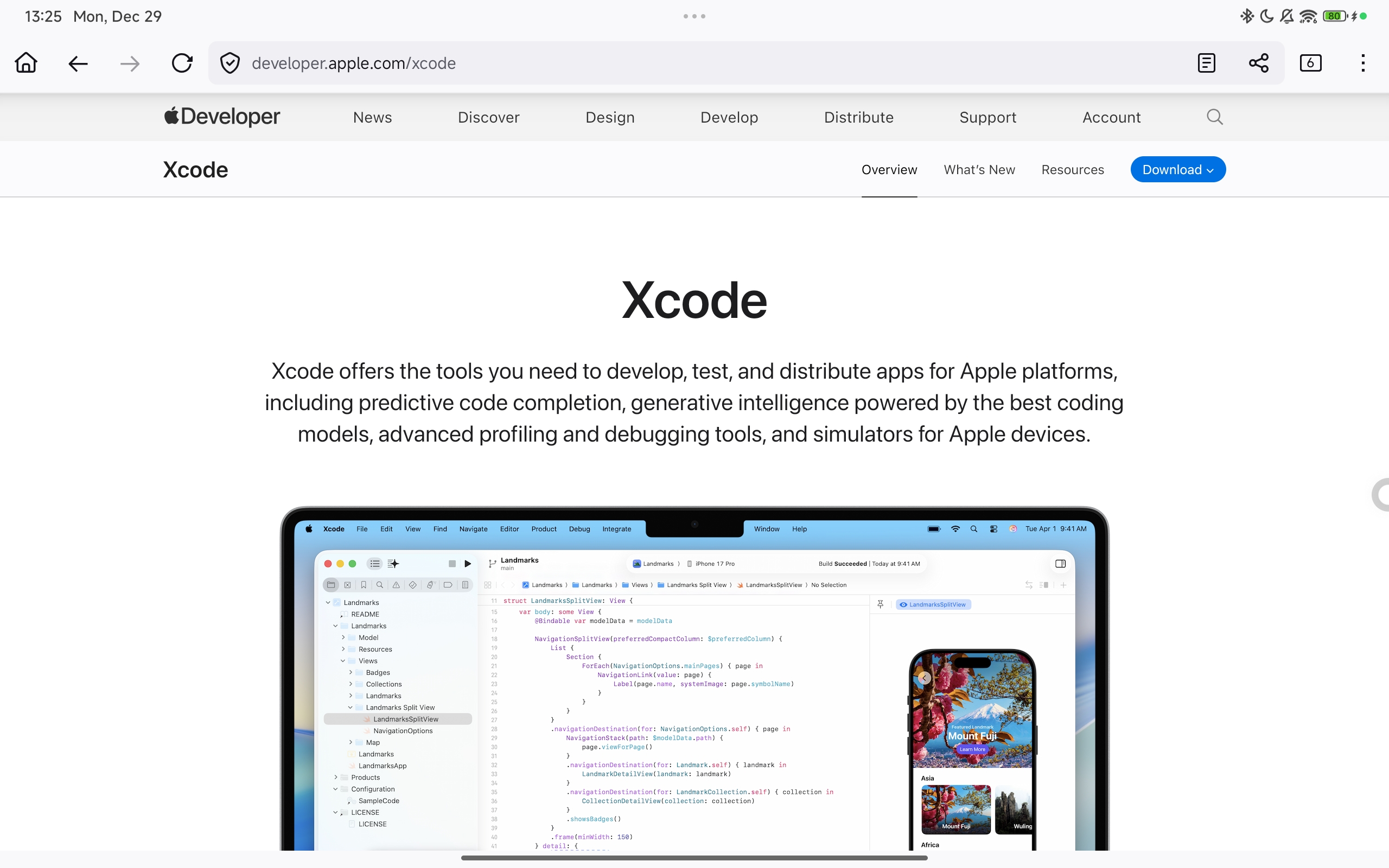Open the Download dropdown

click(x=1177, y=169)
